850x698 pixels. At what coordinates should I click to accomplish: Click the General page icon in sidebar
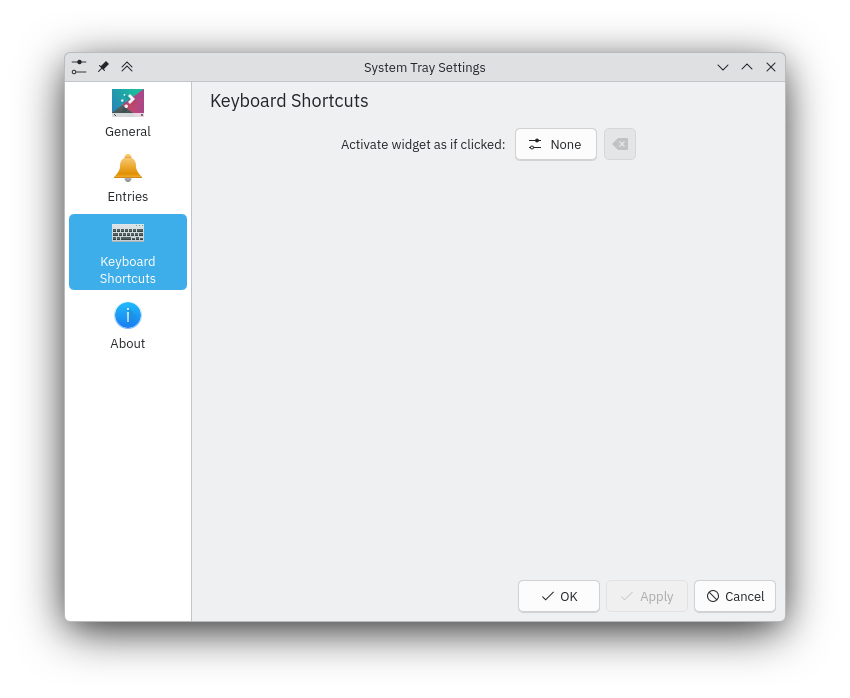[128, 102]
